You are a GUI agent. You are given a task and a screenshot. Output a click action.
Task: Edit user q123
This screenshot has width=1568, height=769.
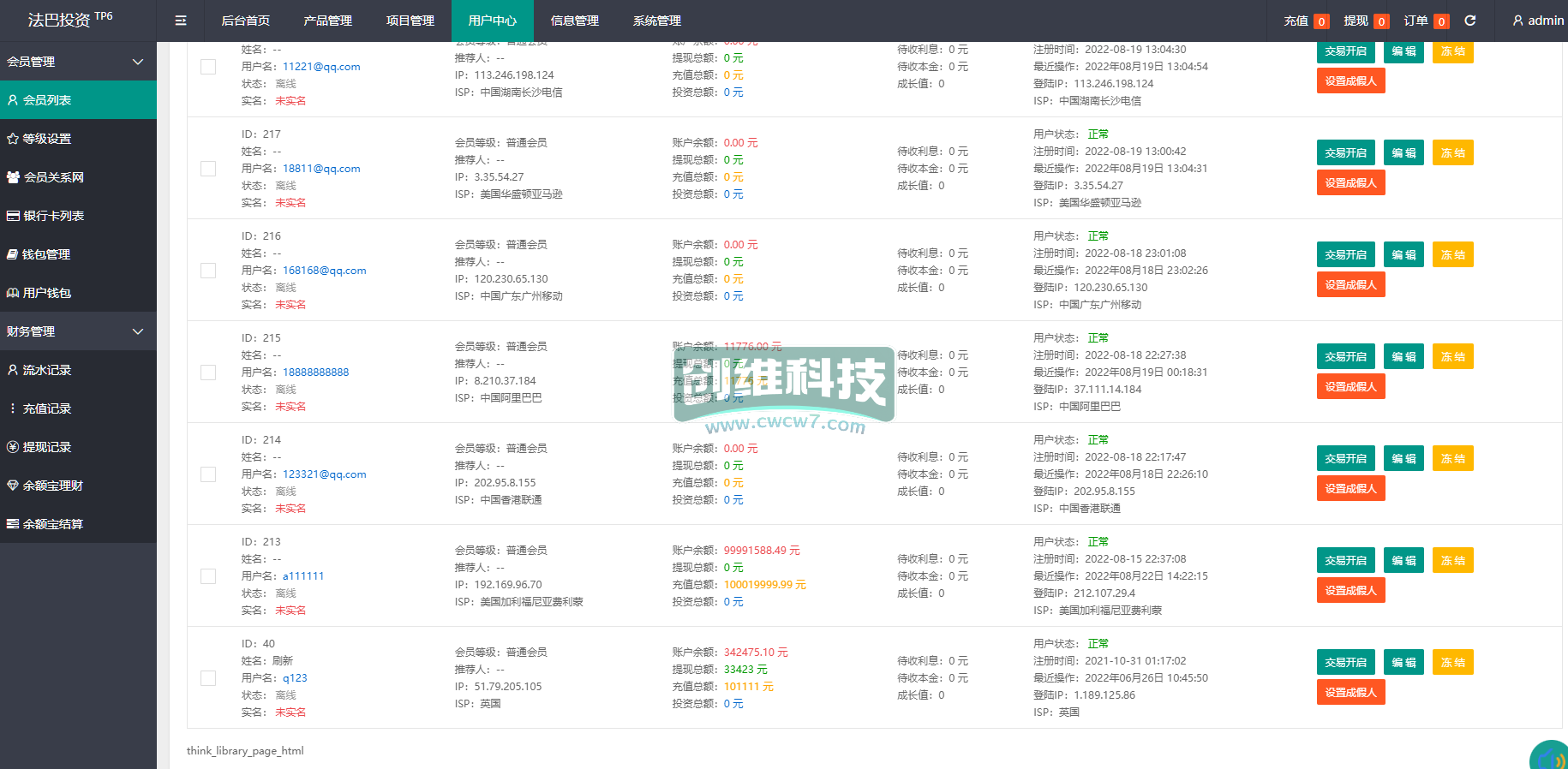pos(1403,663)
